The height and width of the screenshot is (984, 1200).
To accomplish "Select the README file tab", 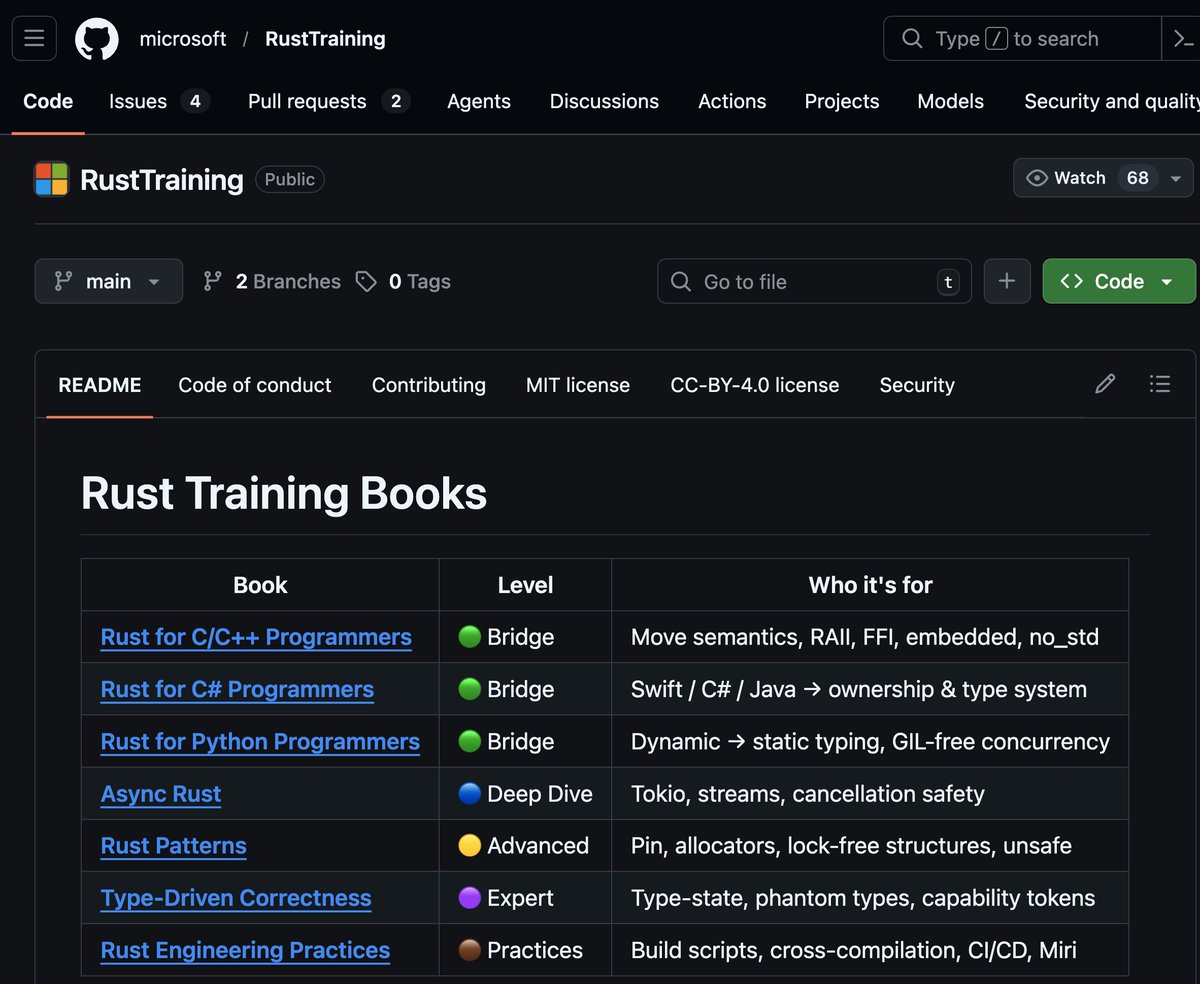I will (x=100, y=385).
